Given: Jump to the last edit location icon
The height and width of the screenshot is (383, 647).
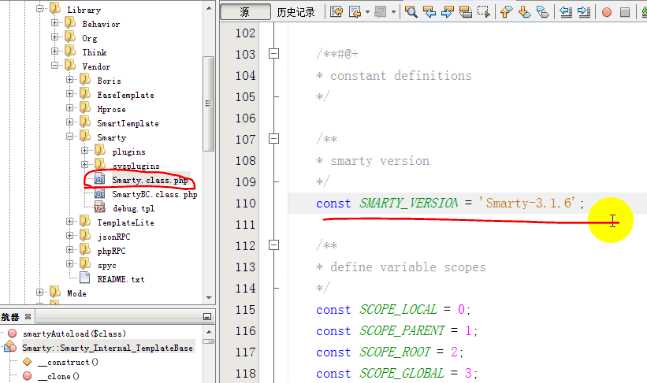Looking at the screenshot, I should 336,12.
